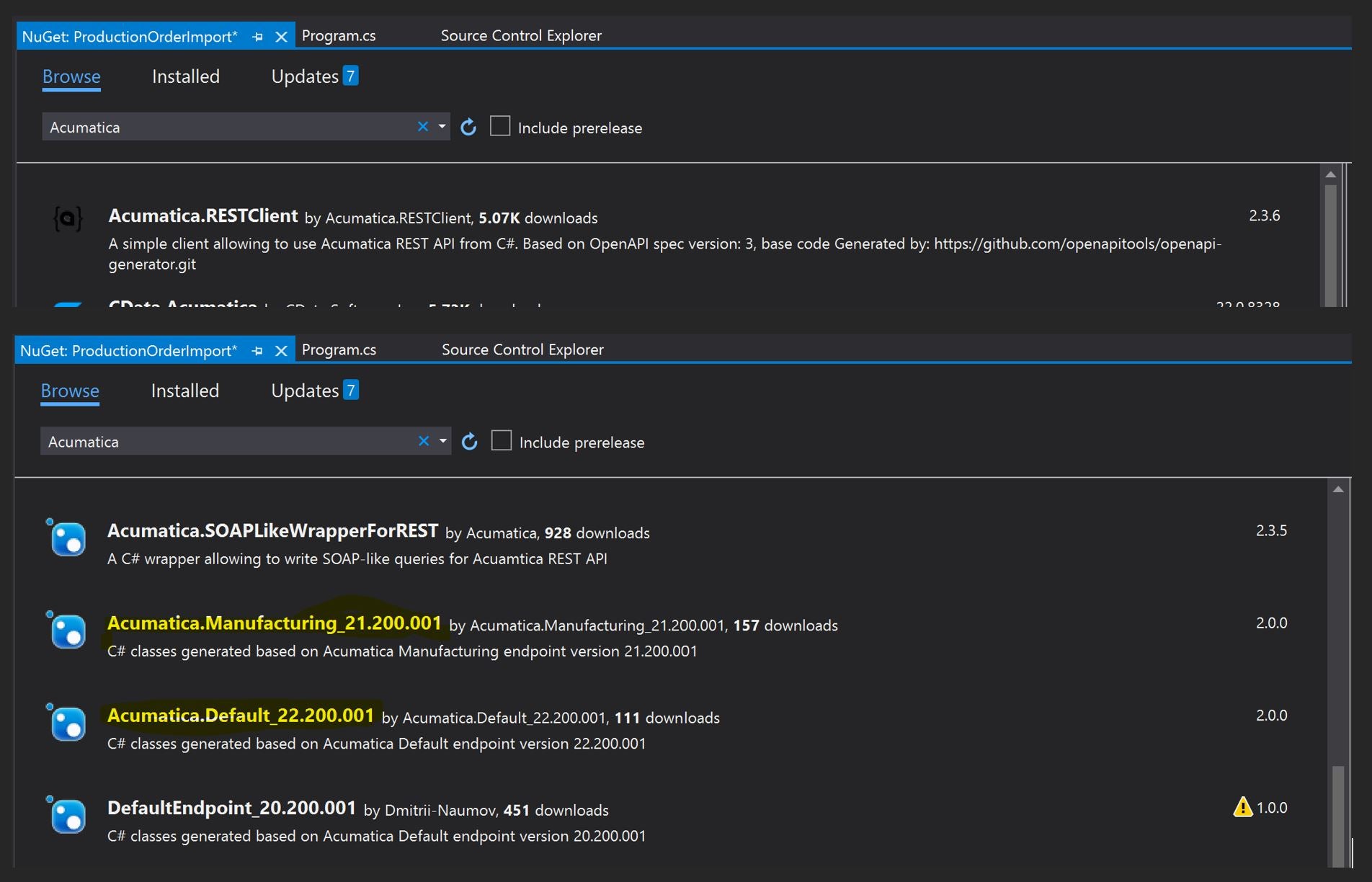Switch to Browse tab in upper window

[71, 76]
